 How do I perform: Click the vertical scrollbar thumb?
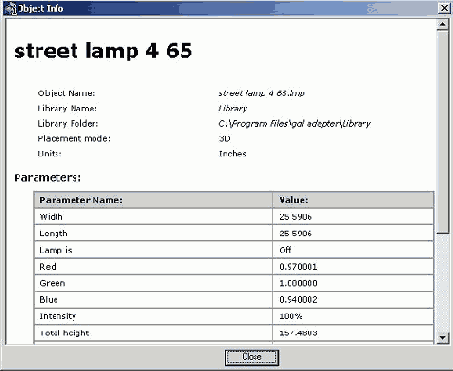coord(442,132)
